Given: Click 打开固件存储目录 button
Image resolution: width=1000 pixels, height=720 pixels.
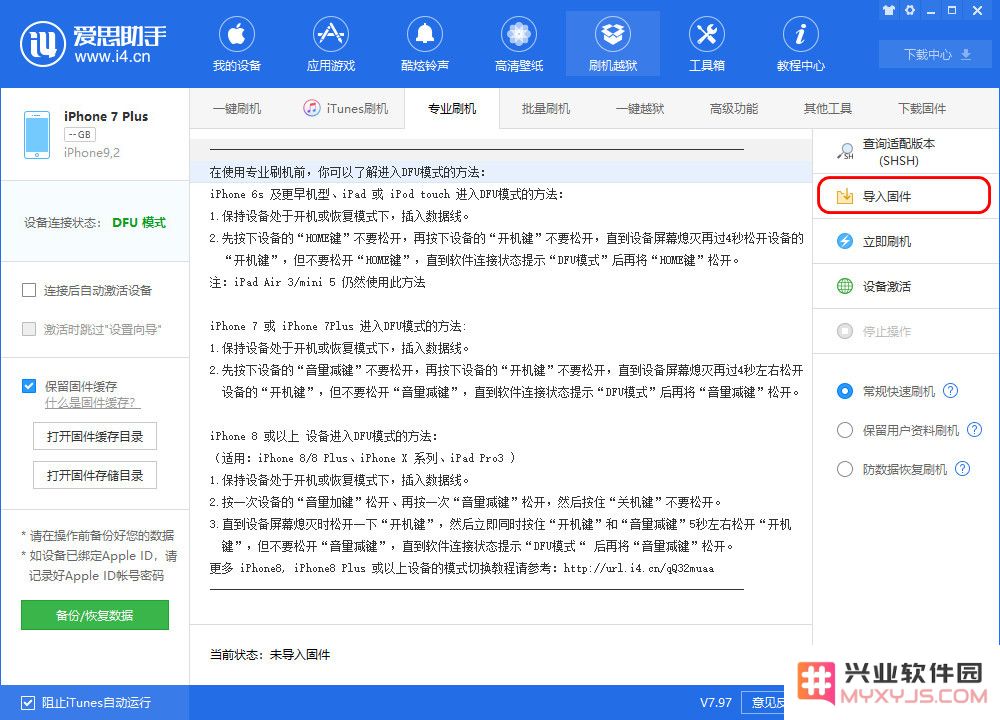Looking at the screenshot, I should pos(95,475).
